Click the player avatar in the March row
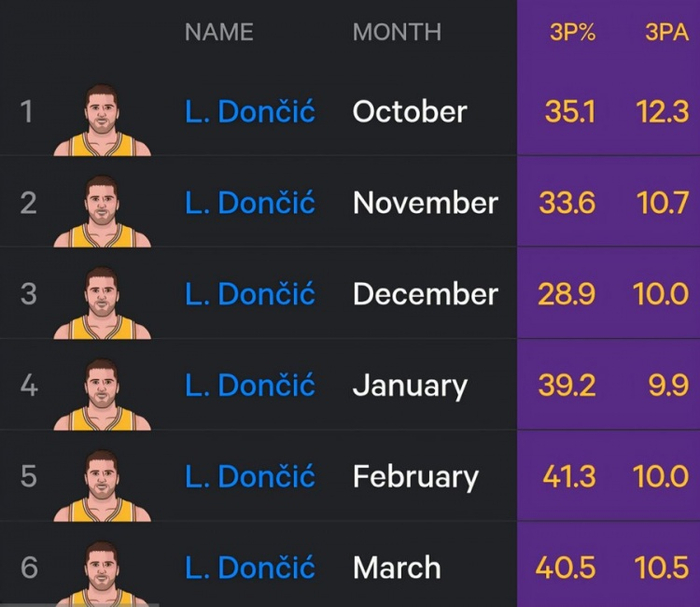Image resolution: width=700 pixels, height=607 pixels. point(101,574)
